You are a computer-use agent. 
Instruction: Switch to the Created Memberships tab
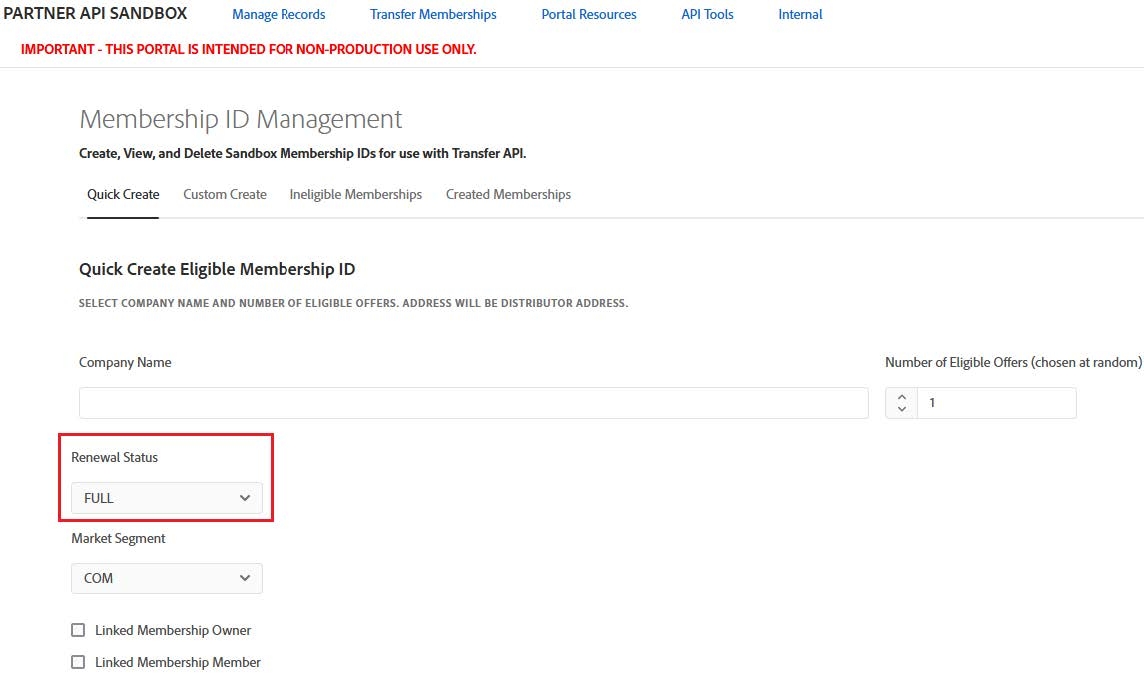click(508, 194)
